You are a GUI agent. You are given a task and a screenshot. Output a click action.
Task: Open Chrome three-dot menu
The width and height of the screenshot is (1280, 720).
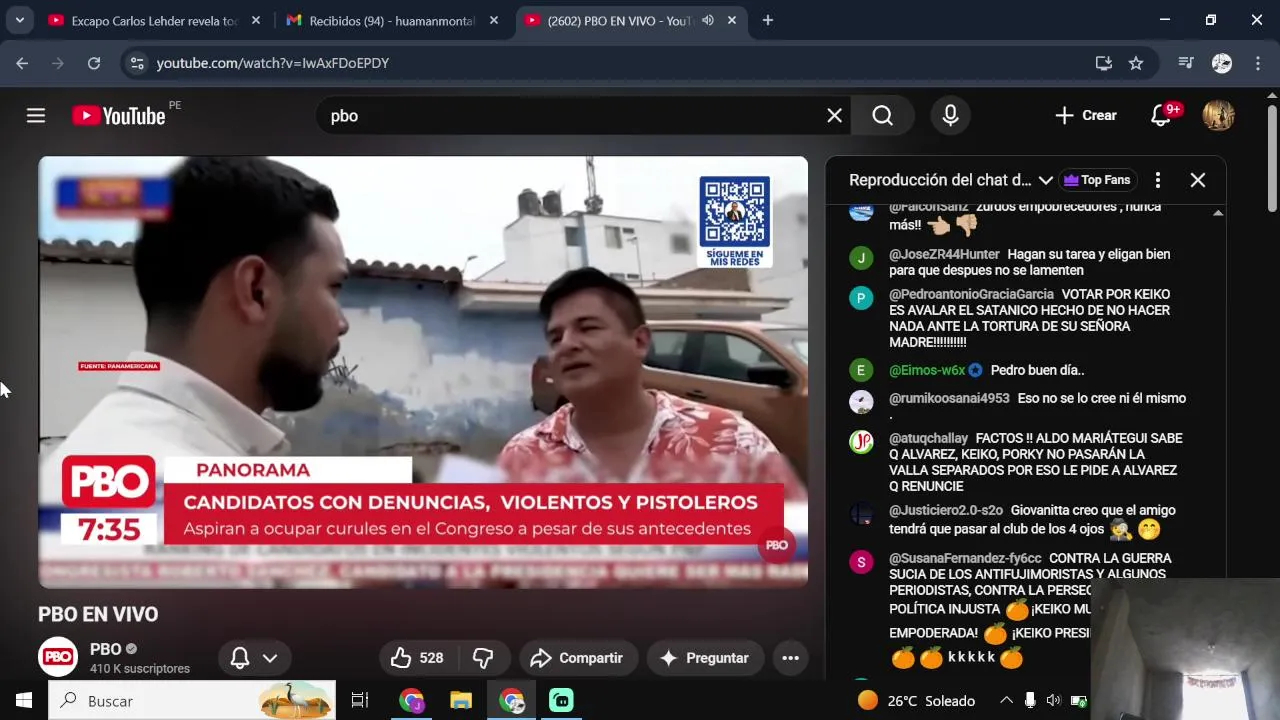1257,63
